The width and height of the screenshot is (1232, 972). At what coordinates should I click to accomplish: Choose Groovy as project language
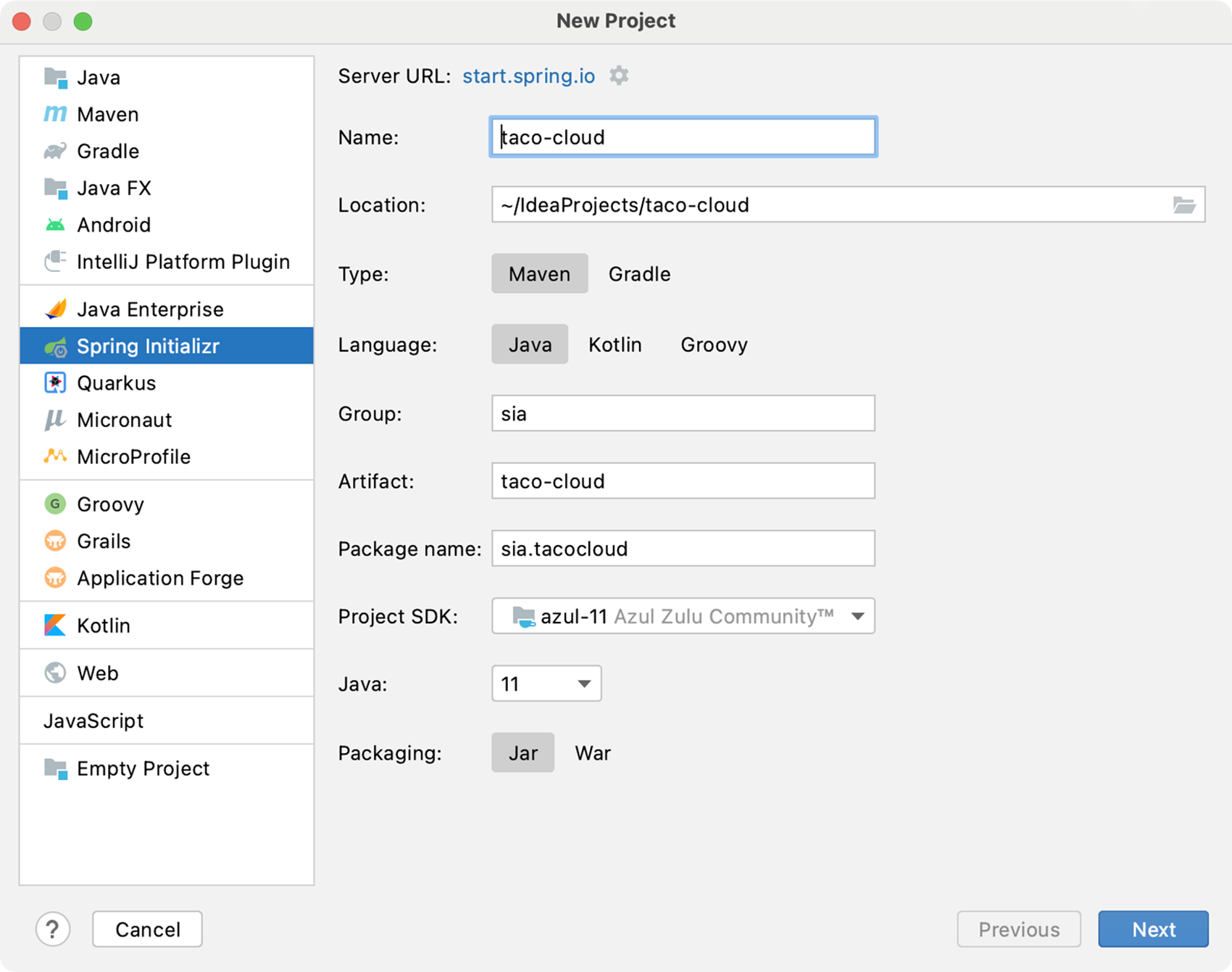(x=714, y=344)
